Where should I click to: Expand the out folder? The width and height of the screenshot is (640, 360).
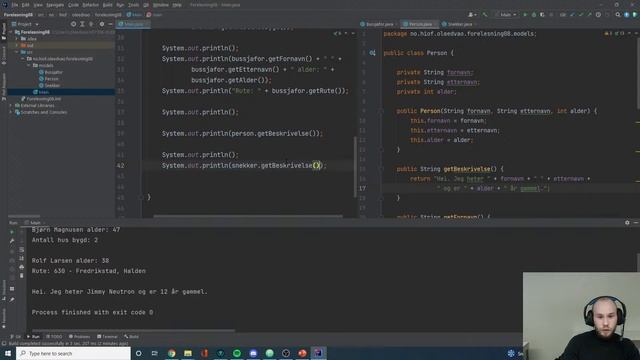pyautogui.click(x=17, y=45)
